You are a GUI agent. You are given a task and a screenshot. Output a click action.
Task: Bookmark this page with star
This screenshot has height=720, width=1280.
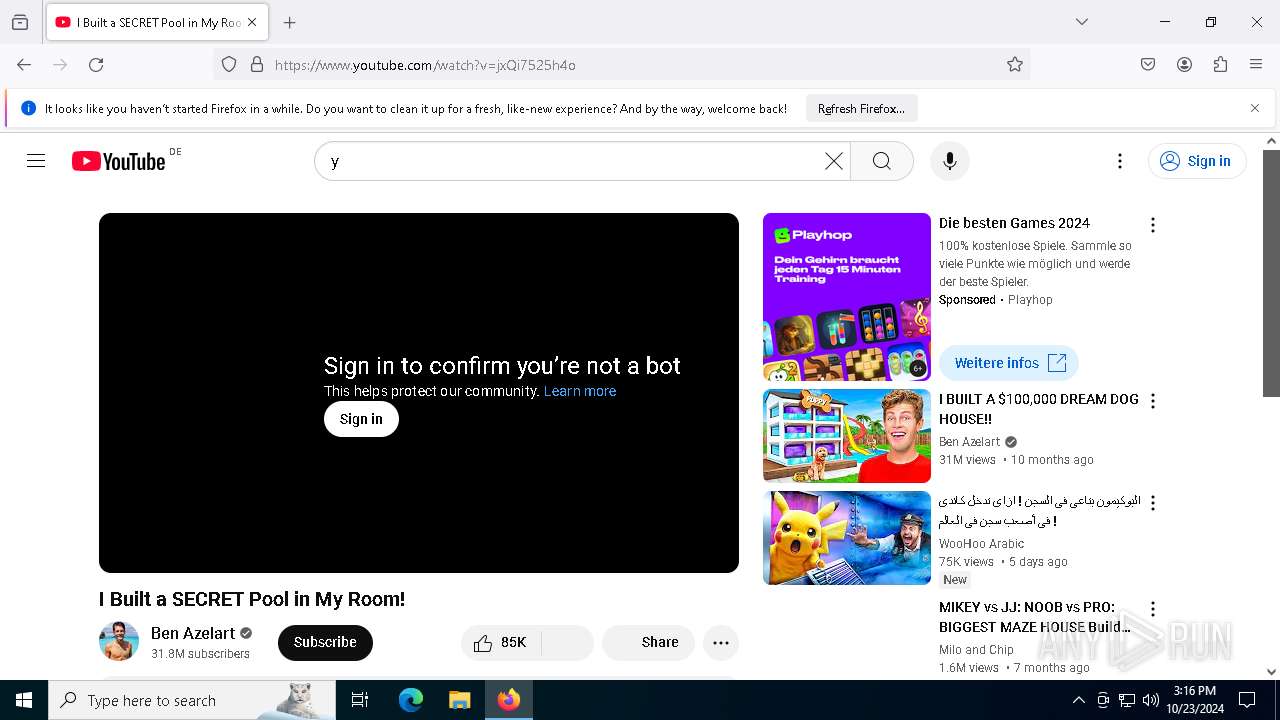(x=1015, y=65)
